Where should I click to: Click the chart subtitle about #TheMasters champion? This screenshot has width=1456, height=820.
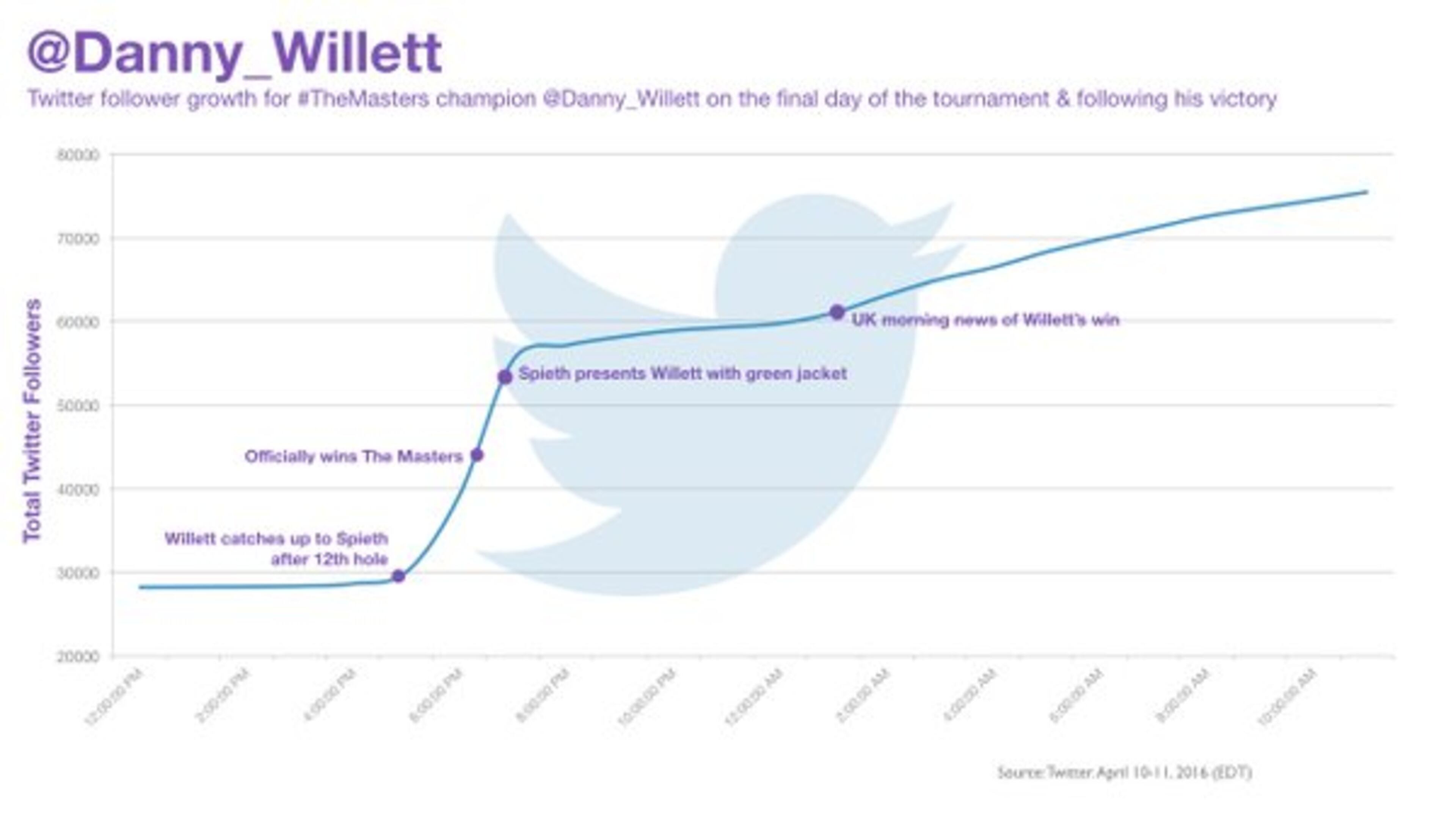tap(652, 99)
